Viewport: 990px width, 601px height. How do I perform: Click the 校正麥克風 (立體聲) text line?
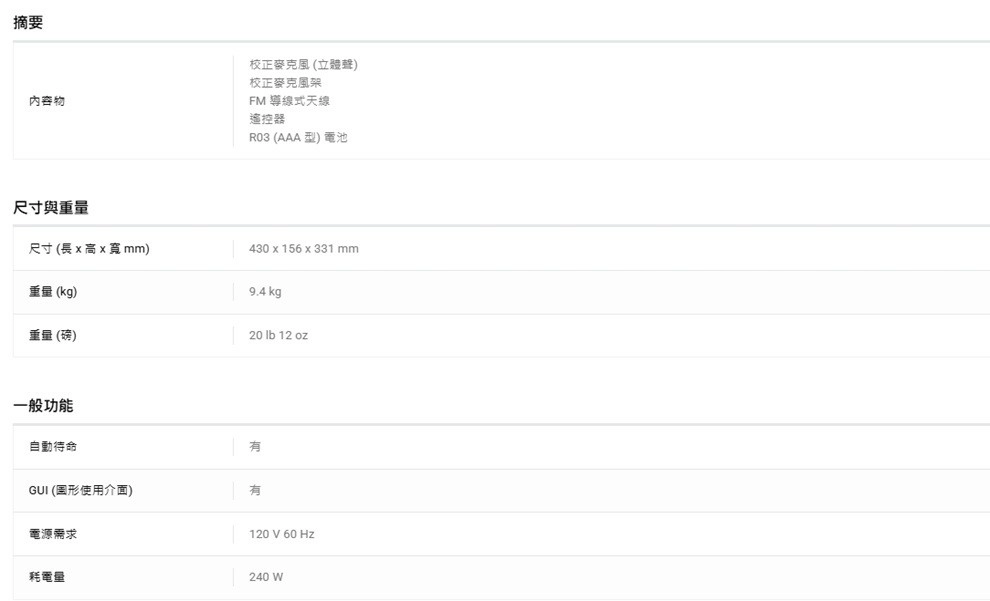click(x=303, y=65)
